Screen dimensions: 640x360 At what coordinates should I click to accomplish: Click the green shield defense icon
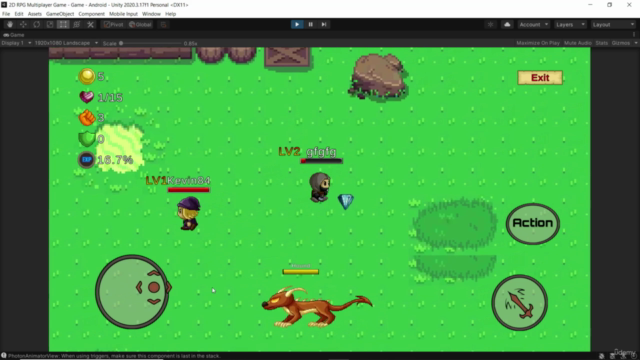(x=87, y=139)
